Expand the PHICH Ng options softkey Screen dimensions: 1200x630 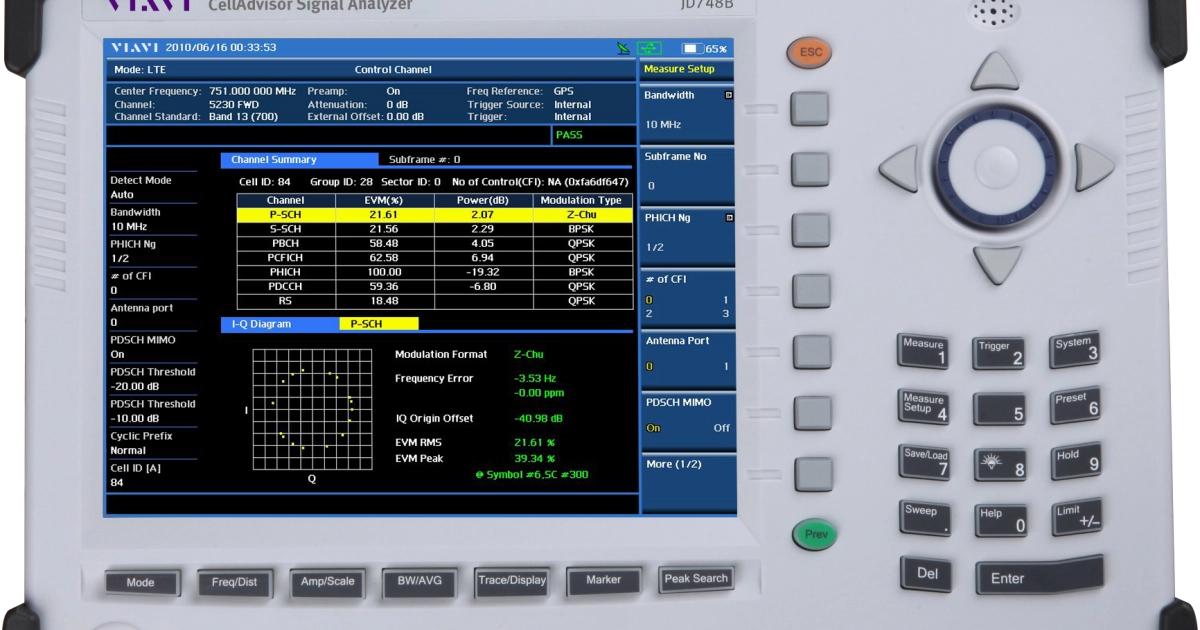pyautogui.click(x=687, y=232)
